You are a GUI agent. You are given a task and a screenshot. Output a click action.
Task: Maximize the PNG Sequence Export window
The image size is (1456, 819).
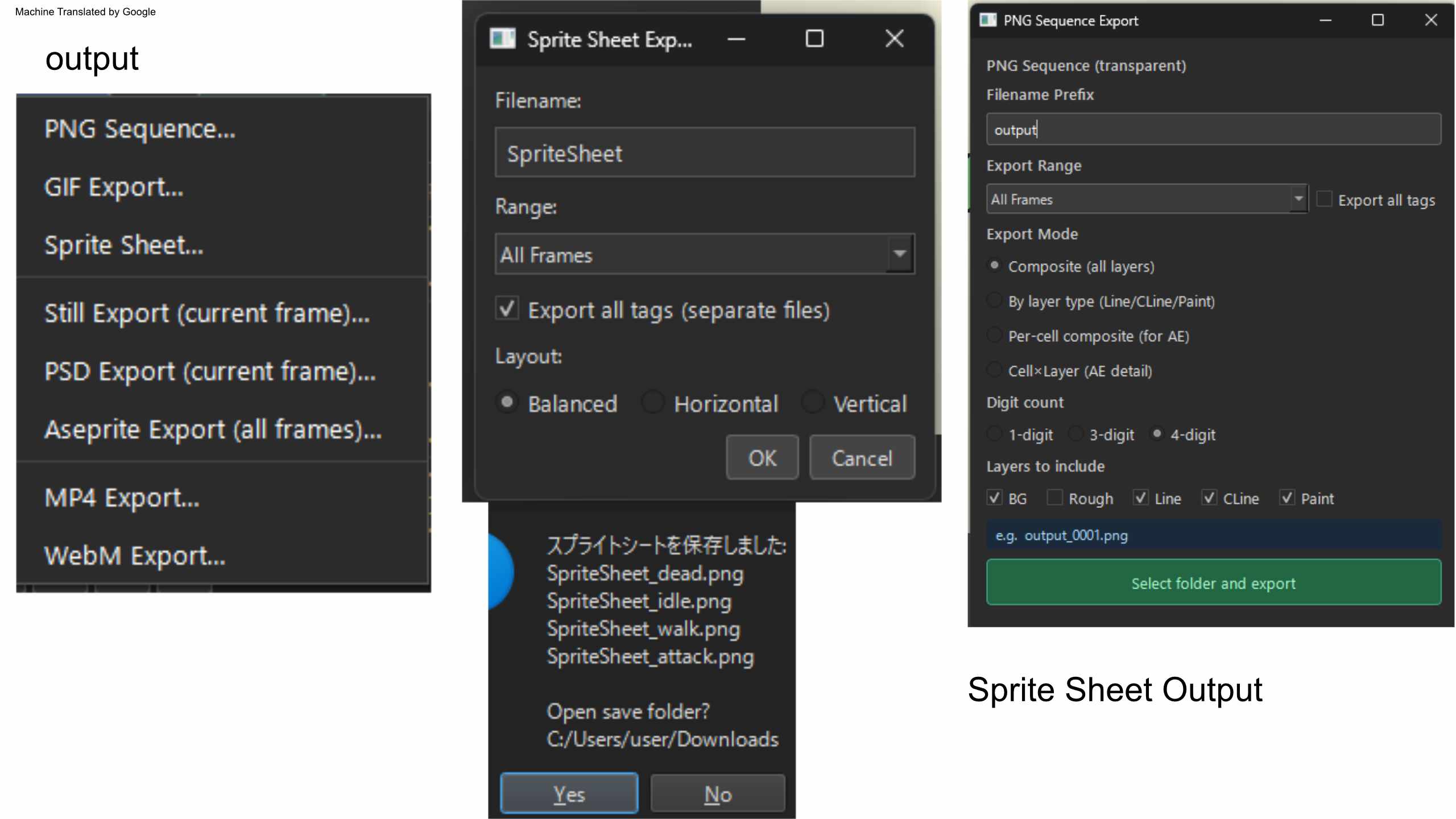(1378, 20)
